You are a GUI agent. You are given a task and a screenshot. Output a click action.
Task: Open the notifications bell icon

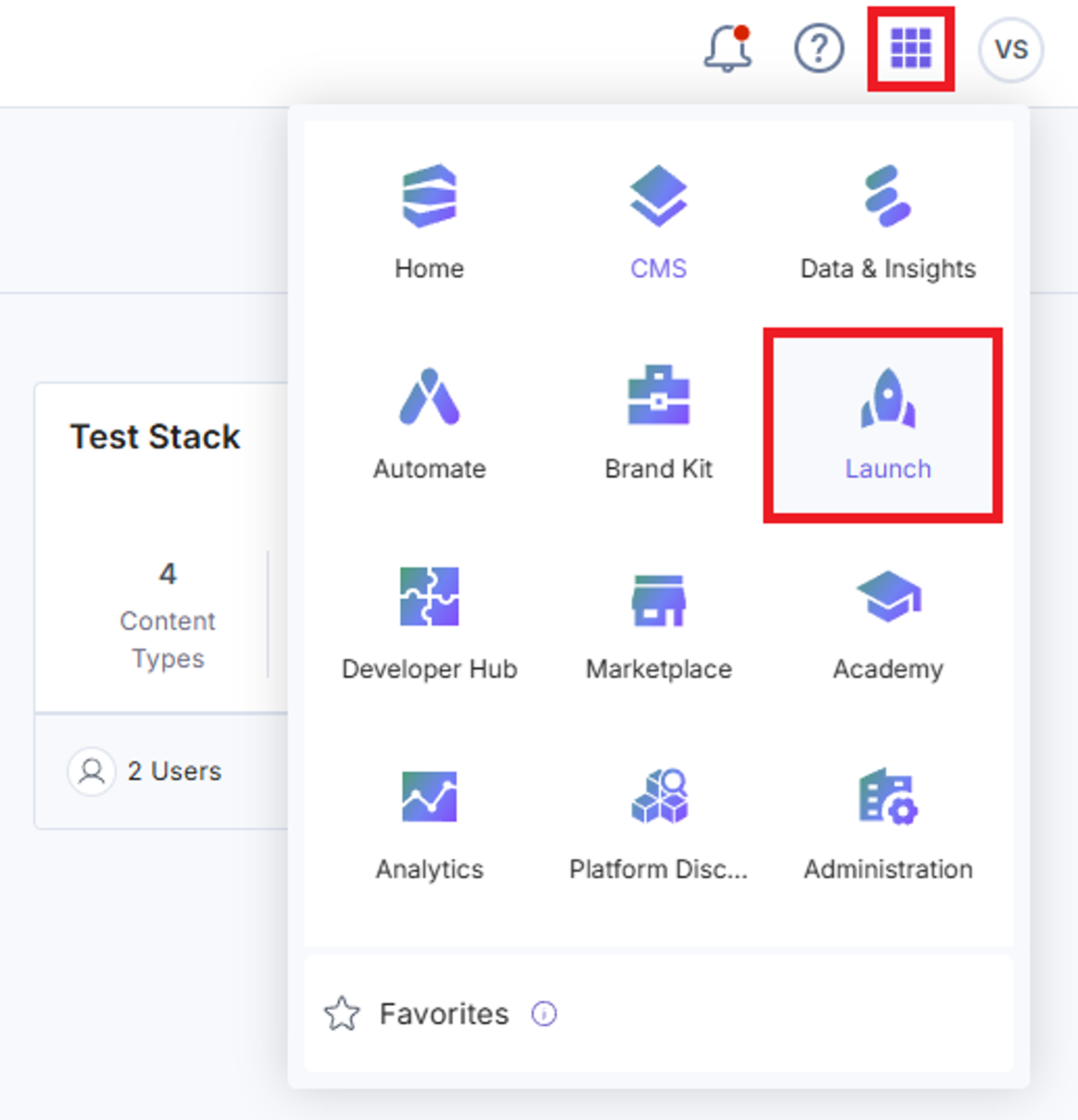pyautogui.click(x=727, y=49)
